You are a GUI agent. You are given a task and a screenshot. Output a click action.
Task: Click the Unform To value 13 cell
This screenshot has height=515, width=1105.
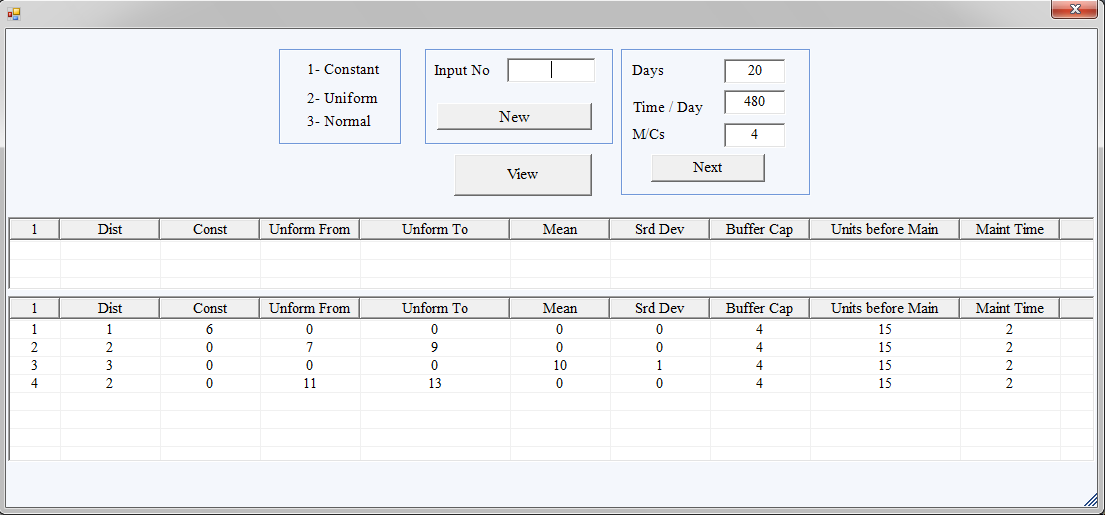[x=435, y=384]
